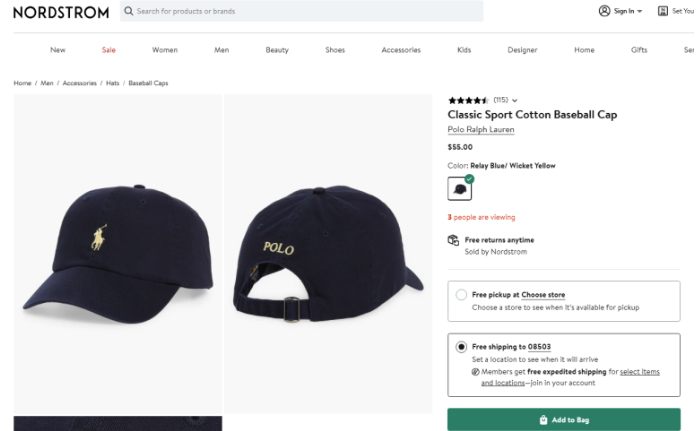Click bag icon on Add to Bag
The height and width of the screenshot is (431, 699).
[542, 420]
